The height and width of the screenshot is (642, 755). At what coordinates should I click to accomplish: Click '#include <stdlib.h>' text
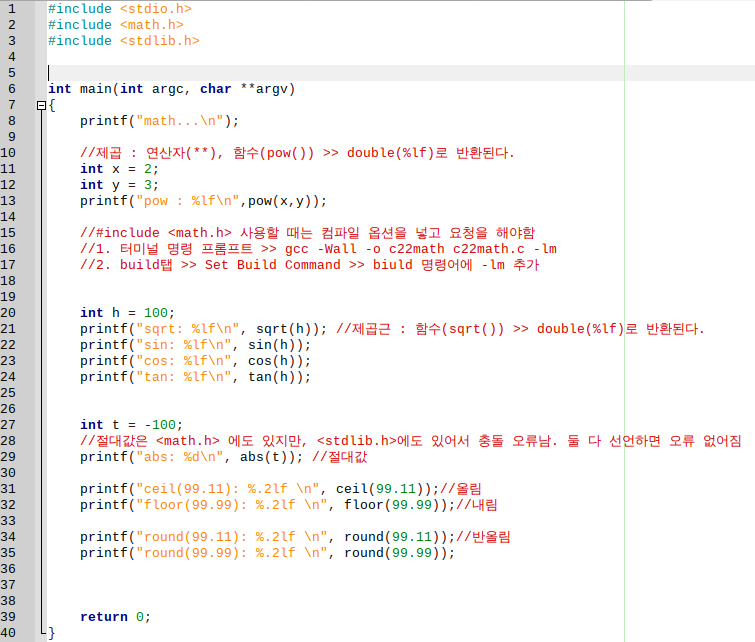[123, 40]
